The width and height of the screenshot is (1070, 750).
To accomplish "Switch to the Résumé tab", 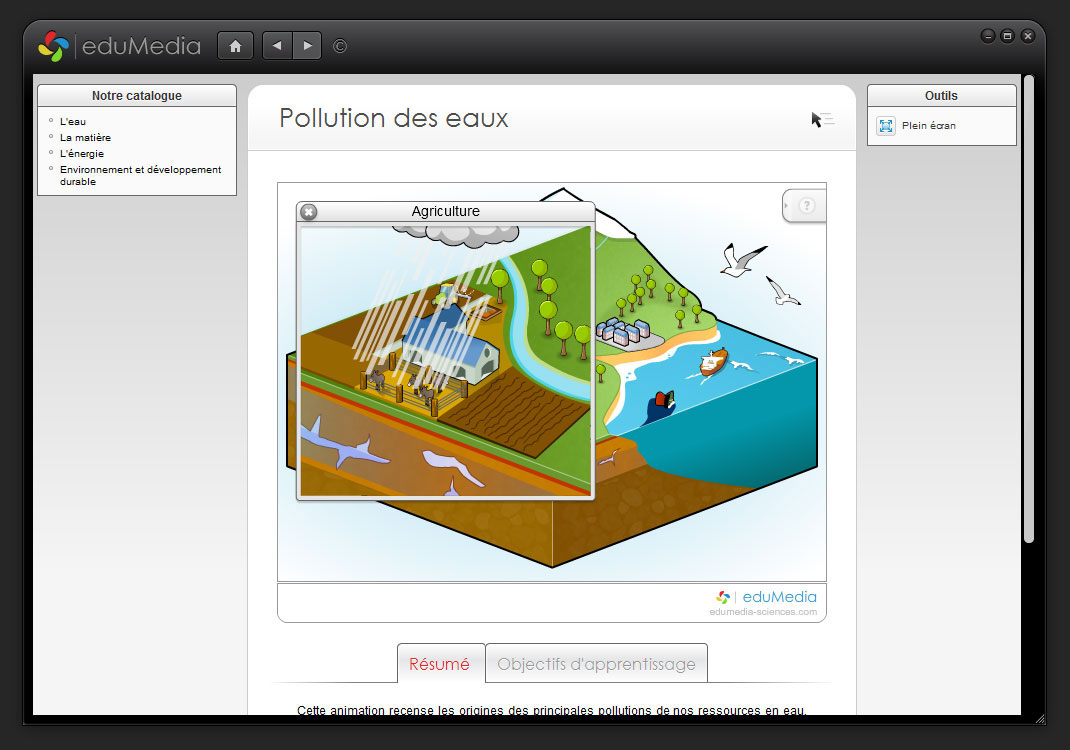I will point(439,664).
